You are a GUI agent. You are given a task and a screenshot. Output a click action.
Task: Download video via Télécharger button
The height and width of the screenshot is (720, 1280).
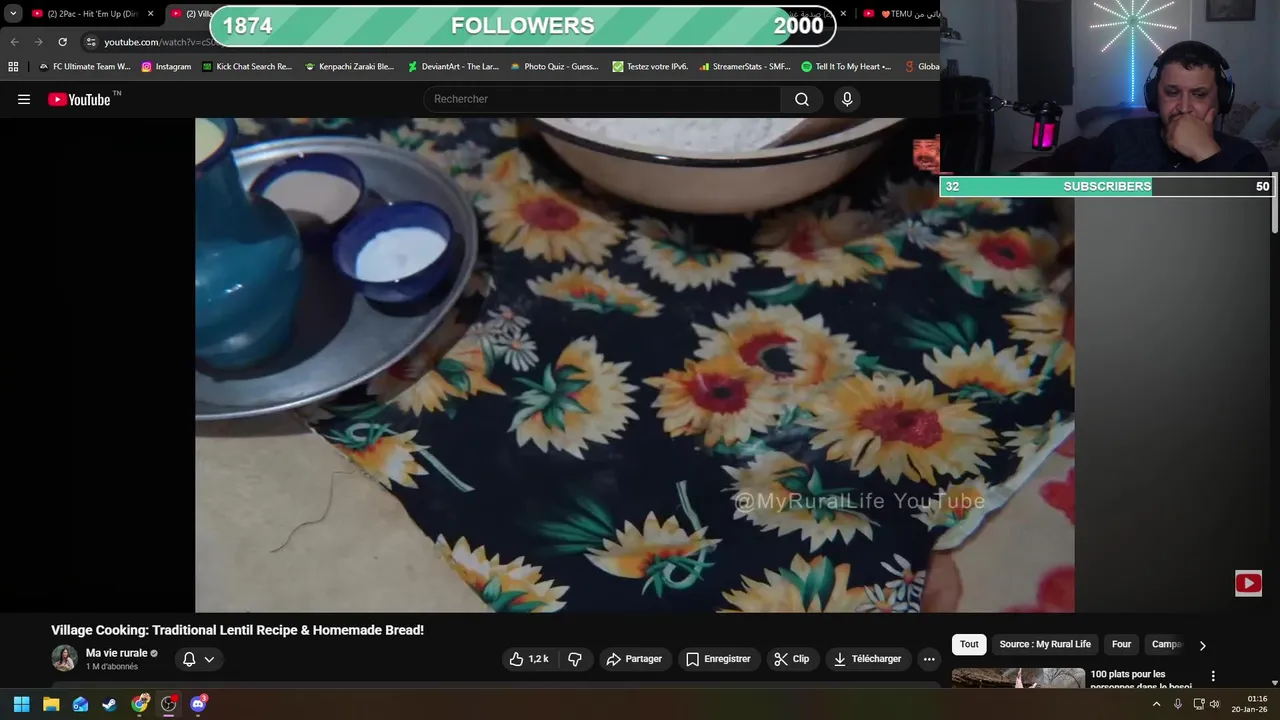coord(867,659)
